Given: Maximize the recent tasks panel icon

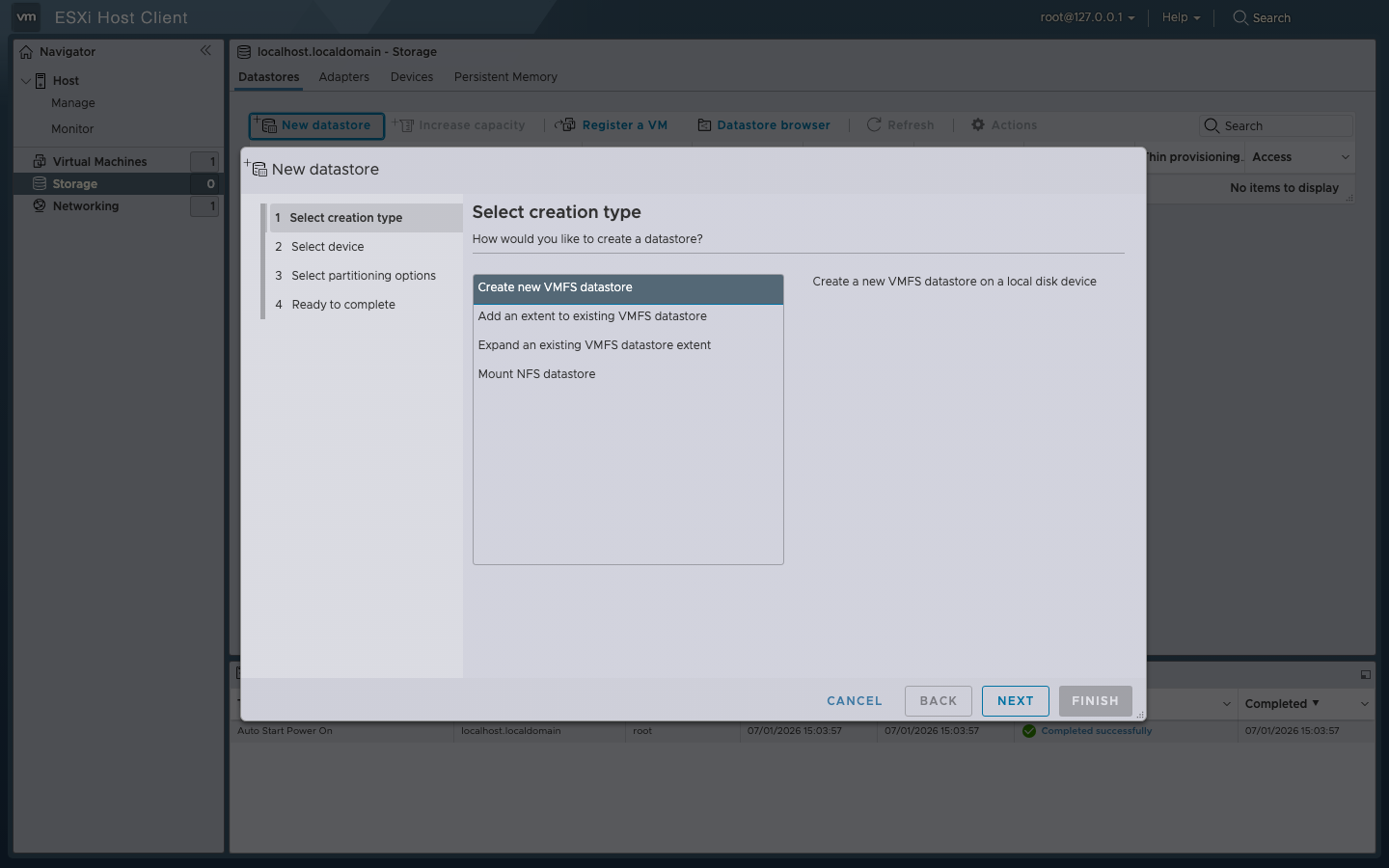Looking at the screenshot, I should [1365, 675].
